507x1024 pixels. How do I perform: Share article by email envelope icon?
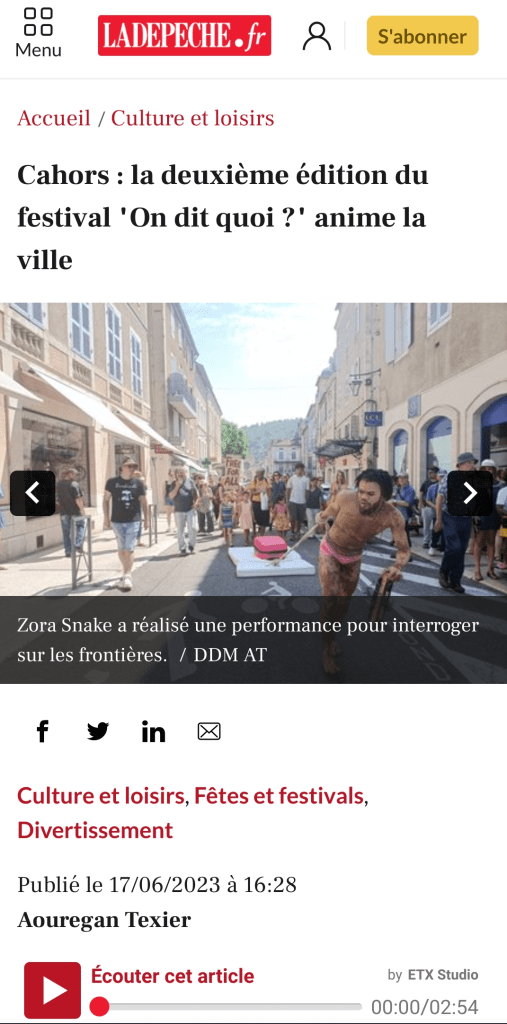click(x=209, y=731)
